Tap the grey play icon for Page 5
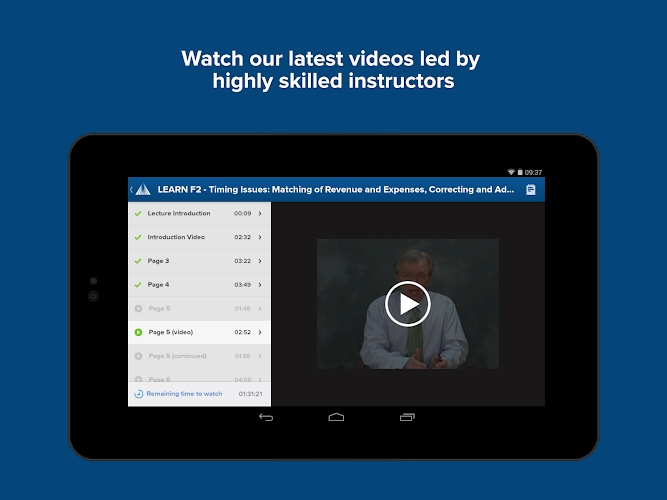667x500 pixels. coord(138,309)
